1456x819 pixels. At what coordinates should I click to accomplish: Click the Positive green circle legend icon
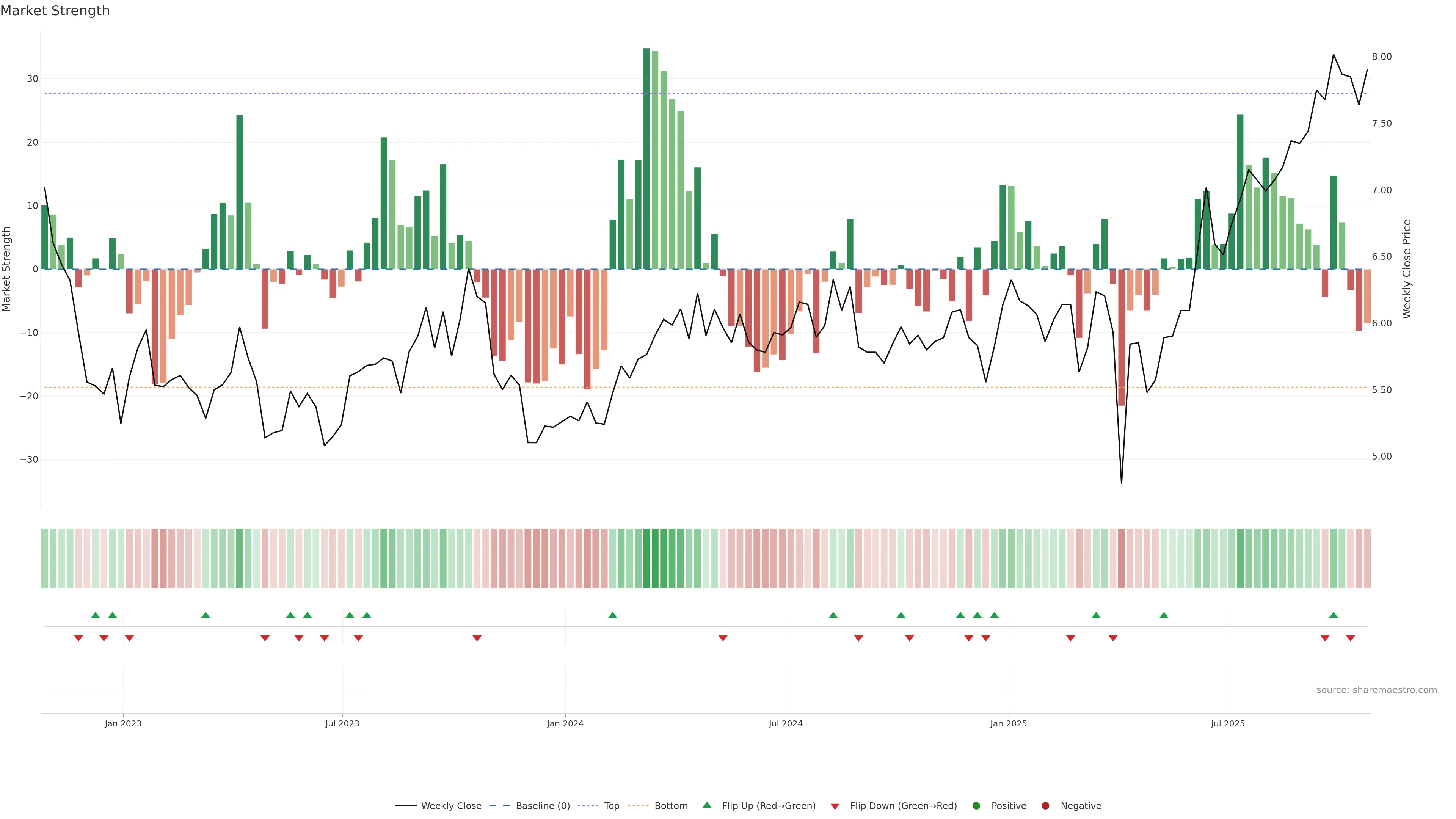click(976, 806)
